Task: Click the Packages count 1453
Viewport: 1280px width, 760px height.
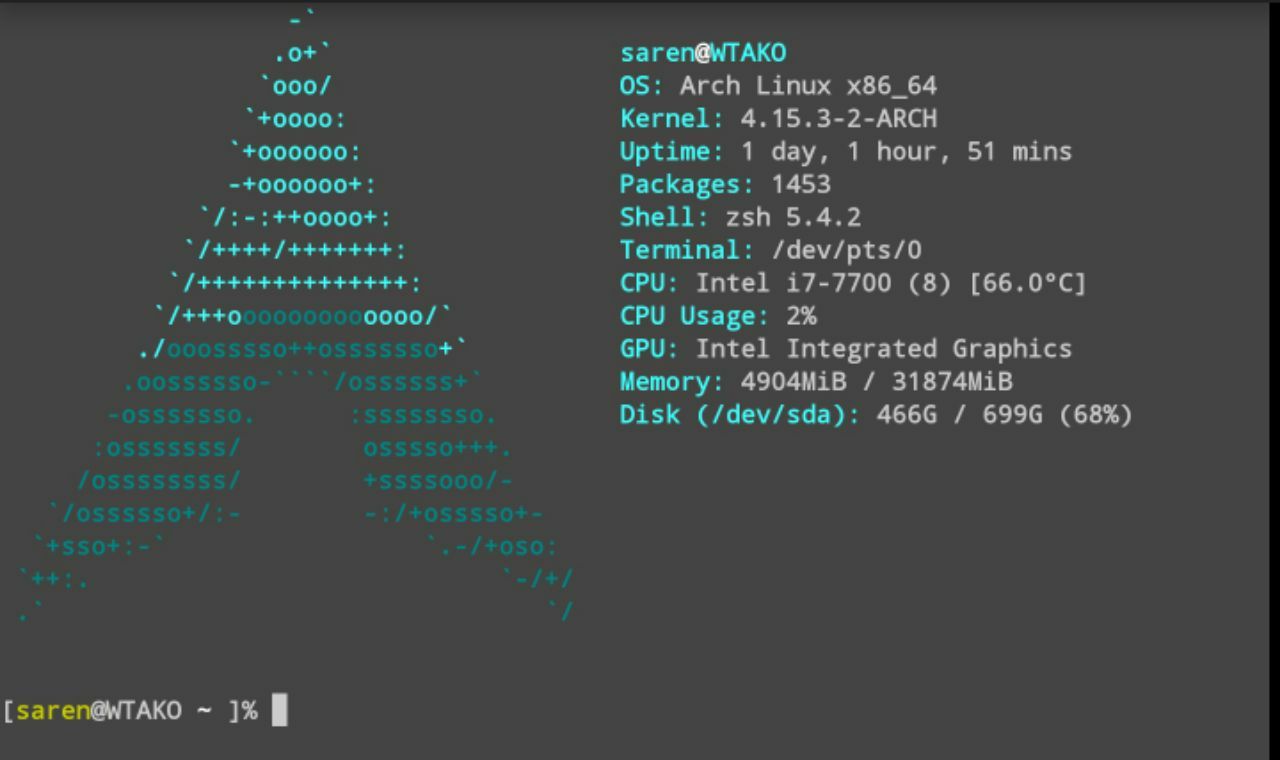Action: [x=800, y=185]
